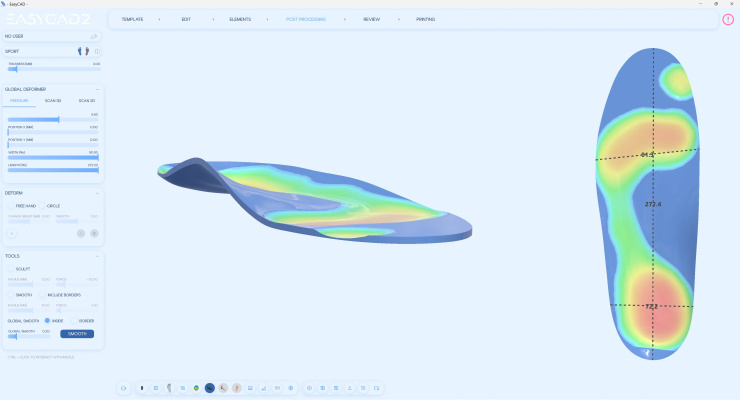
Task: Click the foot selection icon beside Sport
Action: (x=82, y=51)
